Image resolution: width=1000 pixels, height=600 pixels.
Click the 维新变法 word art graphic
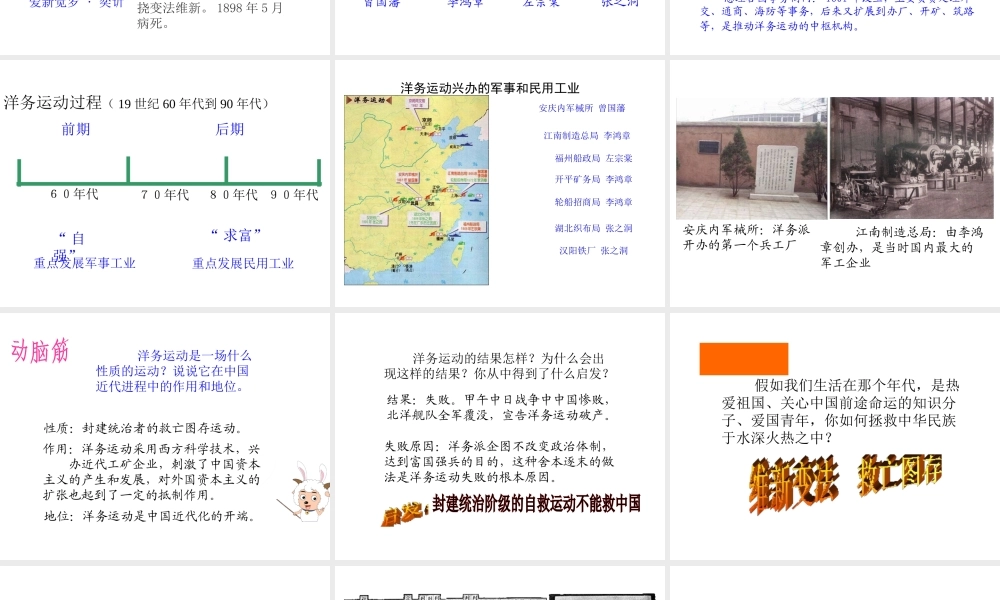click(796, 484)
